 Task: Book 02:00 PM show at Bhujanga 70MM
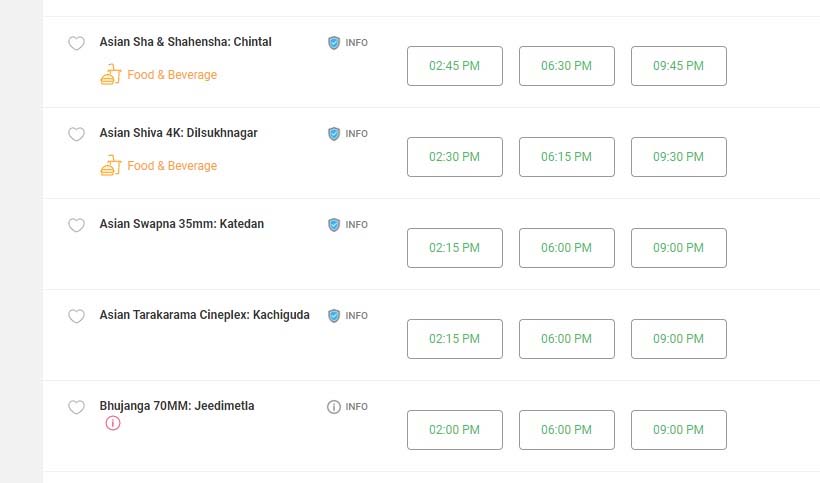pyautogui.click(x=455, y=430)
